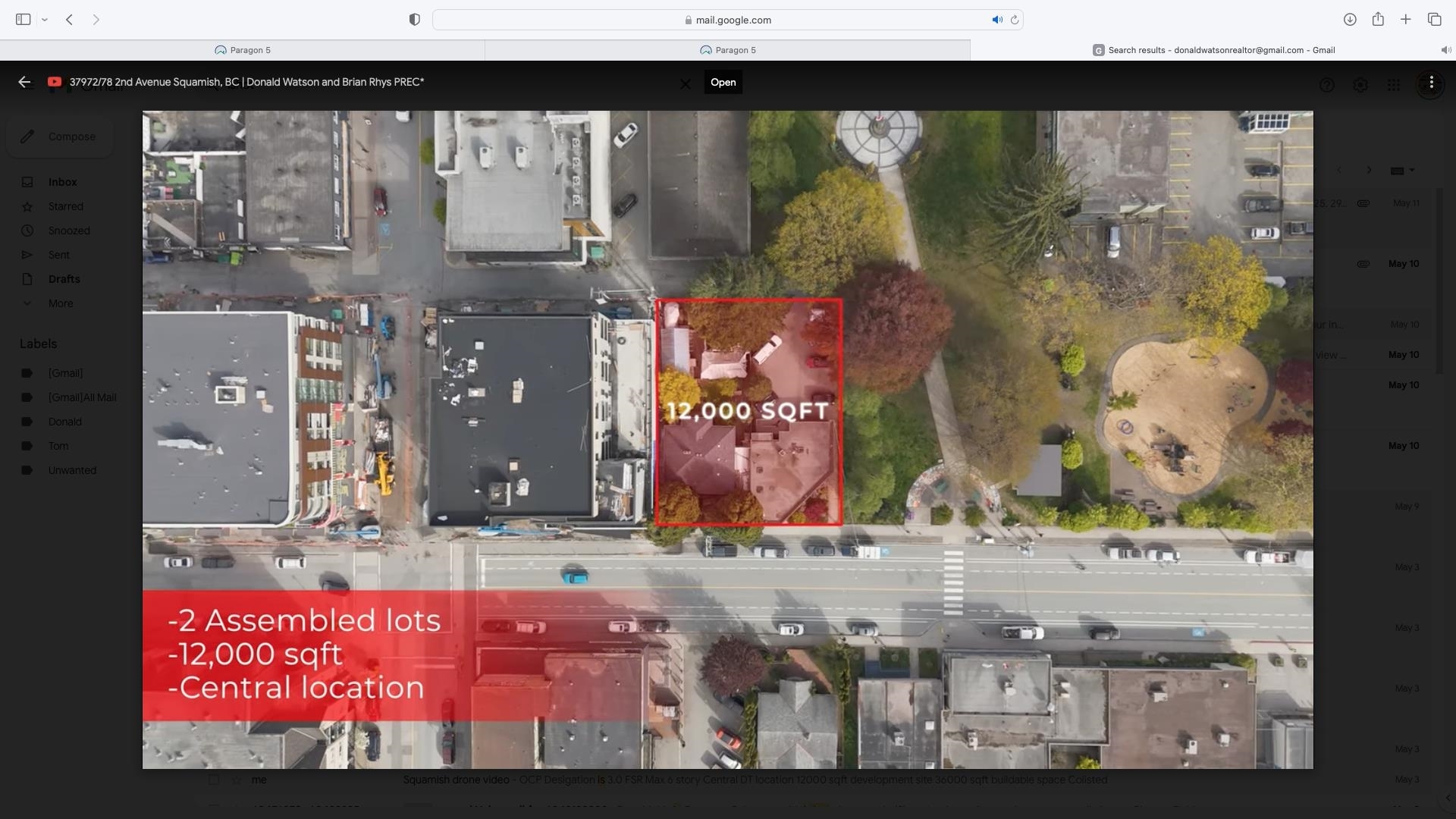Open the Safari downloads icon
The image size is (1456, 819).
point(1350,20)
